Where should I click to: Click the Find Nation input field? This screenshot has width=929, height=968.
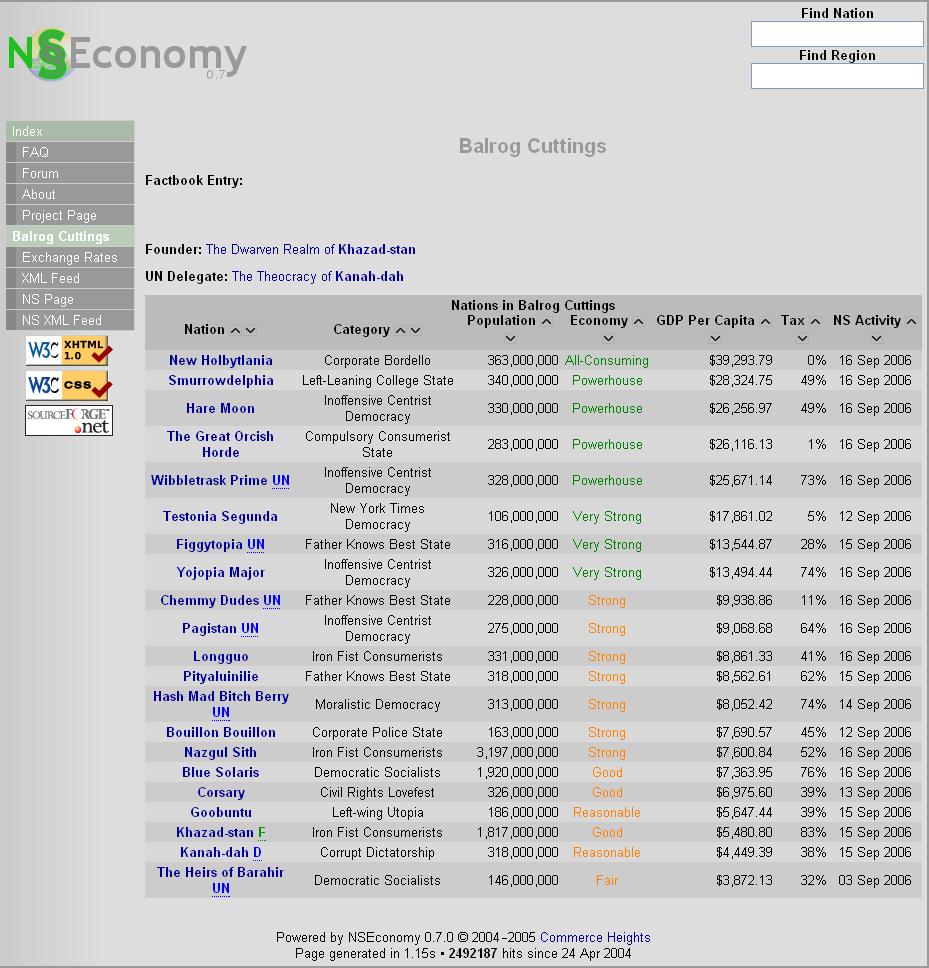[837, 34]
